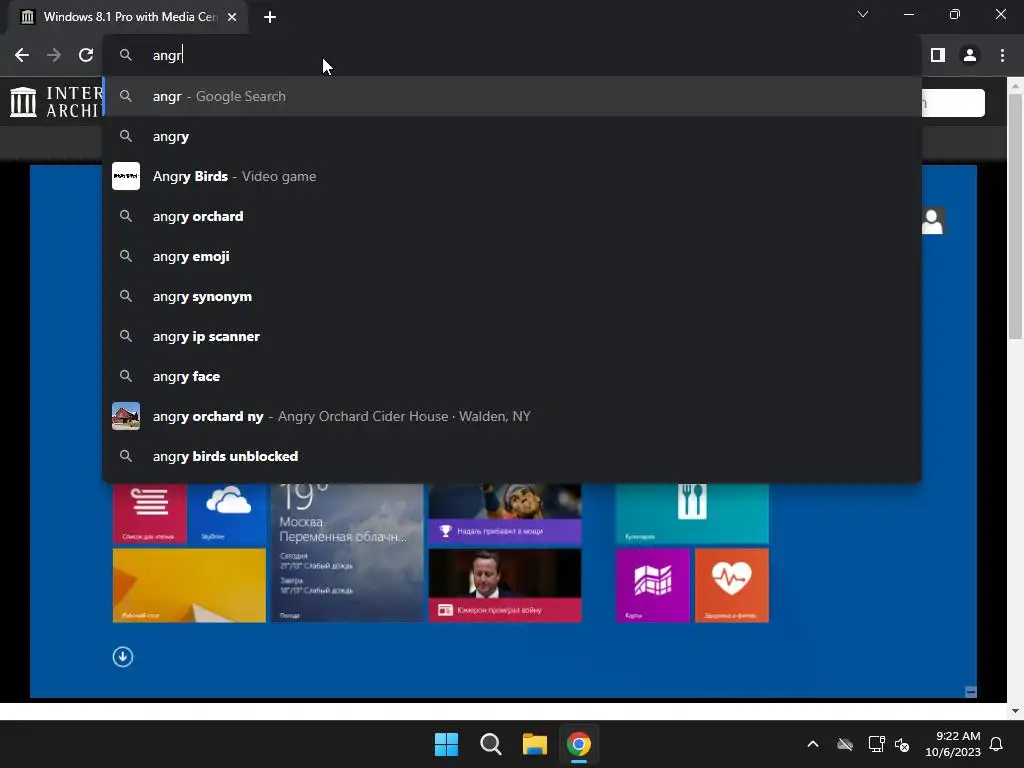Select Angry Birds video game suggestion
The height and width of the screenshot is (768, 1024).
512,176
